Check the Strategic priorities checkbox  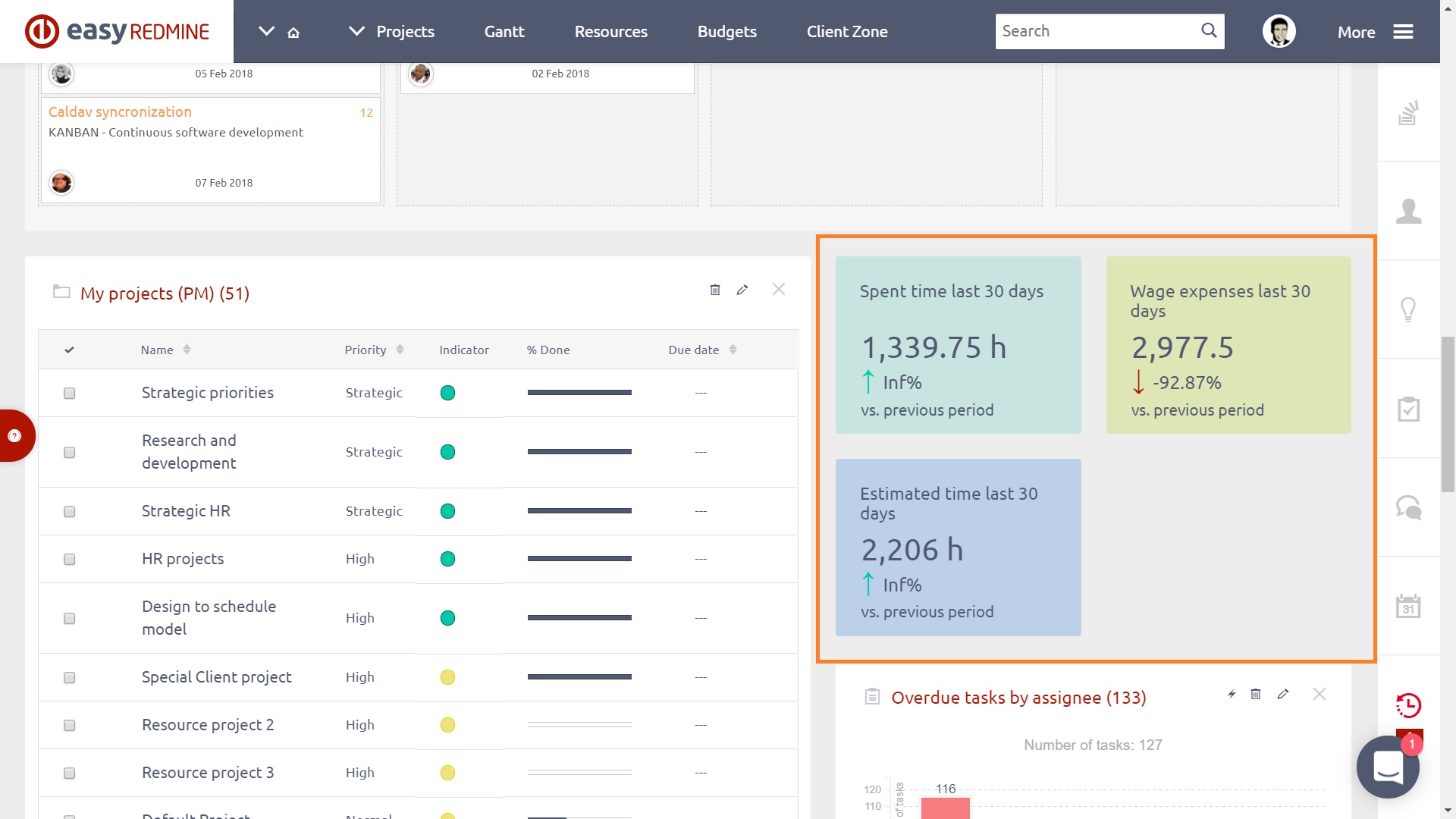[x=70, y=393]
